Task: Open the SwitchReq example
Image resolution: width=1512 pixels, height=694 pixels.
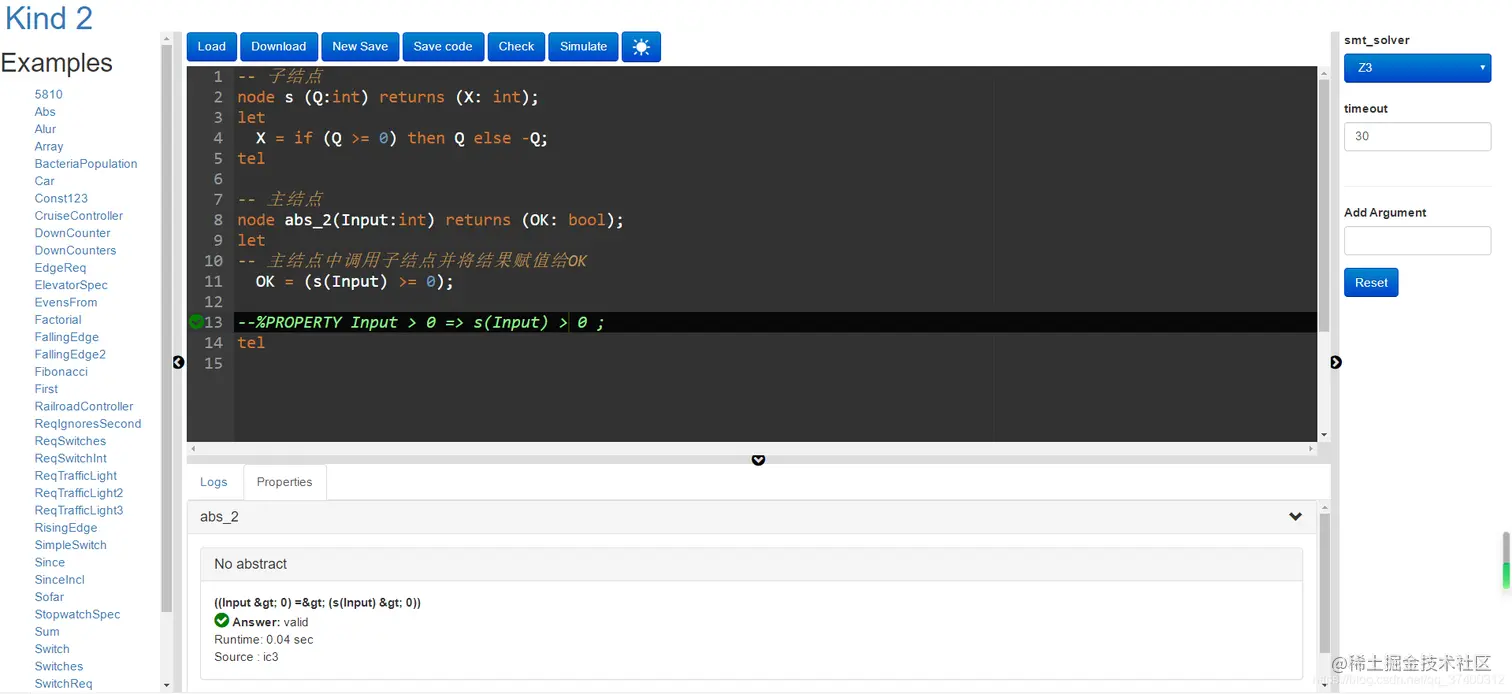Action: point(63,684)
